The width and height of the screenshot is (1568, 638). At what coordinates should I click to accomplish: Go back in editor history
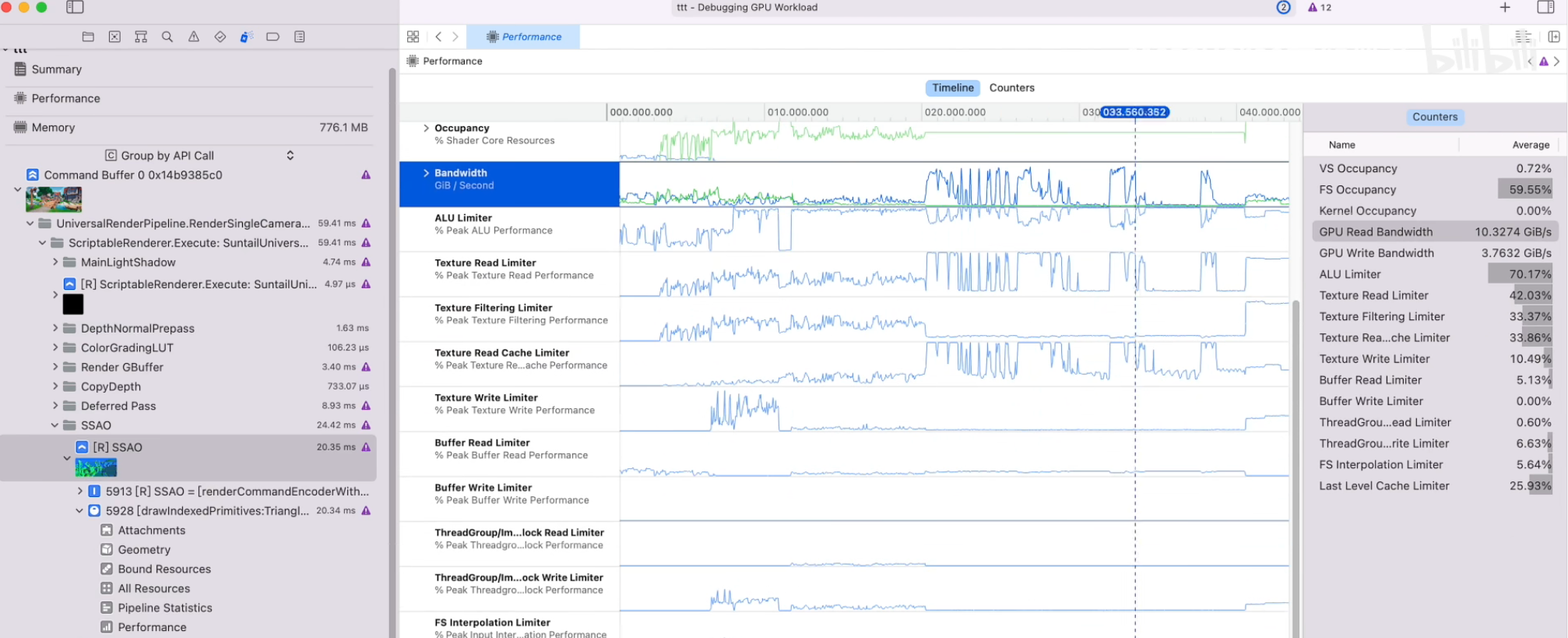[x=438, y=37]
